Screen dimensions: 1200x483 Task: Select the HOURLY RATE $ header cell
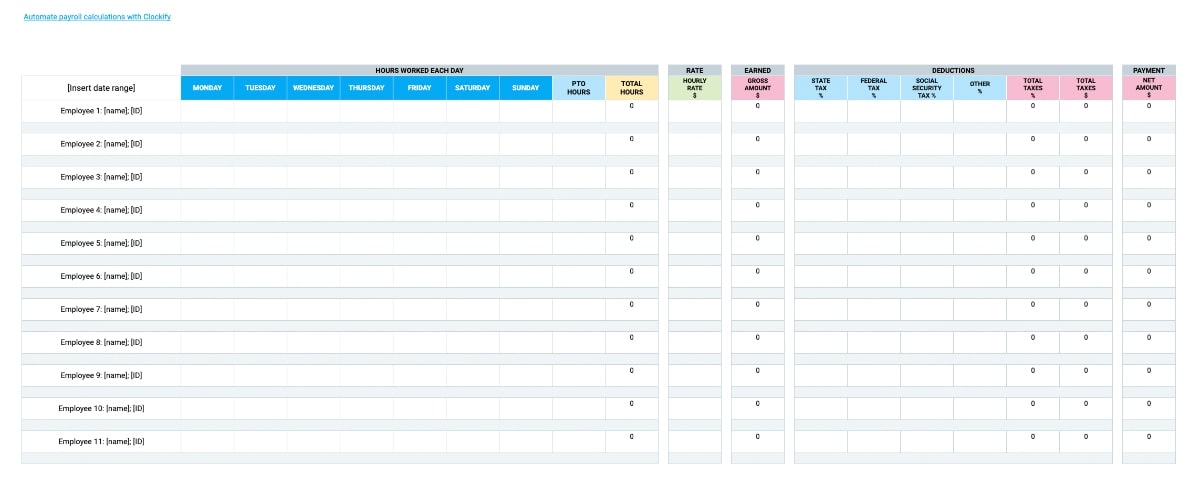(x=694, y=88)
